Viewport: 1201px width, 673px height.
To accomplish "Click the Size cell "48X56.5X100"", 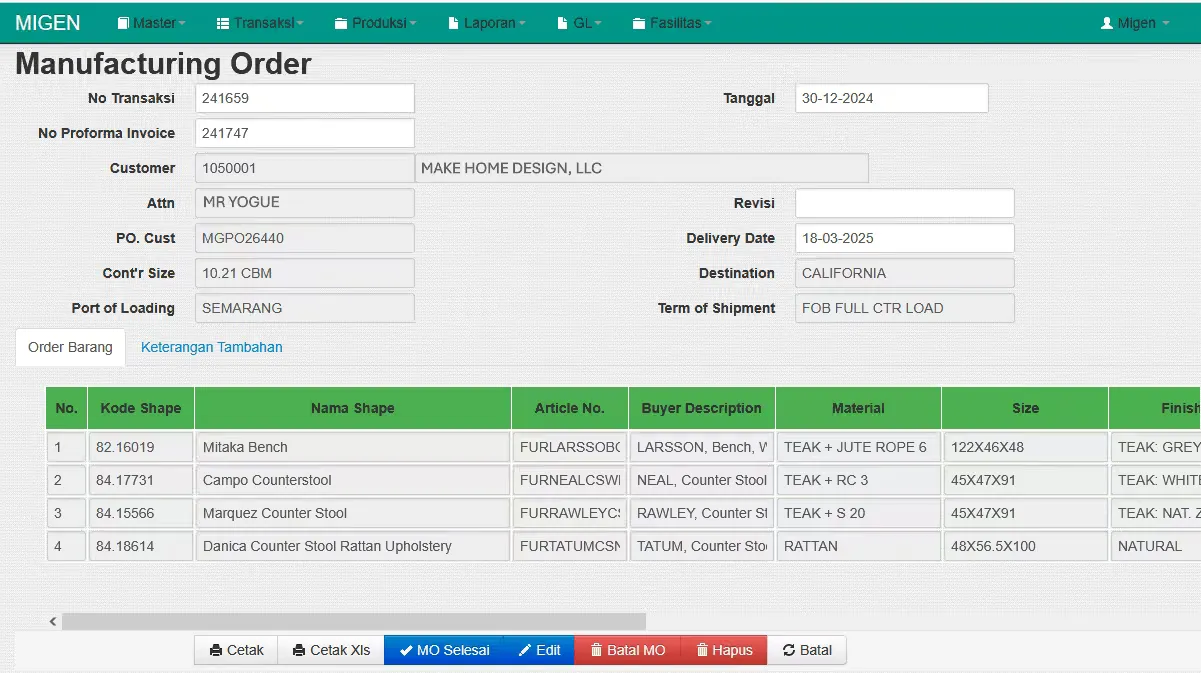I will 1025,546.
